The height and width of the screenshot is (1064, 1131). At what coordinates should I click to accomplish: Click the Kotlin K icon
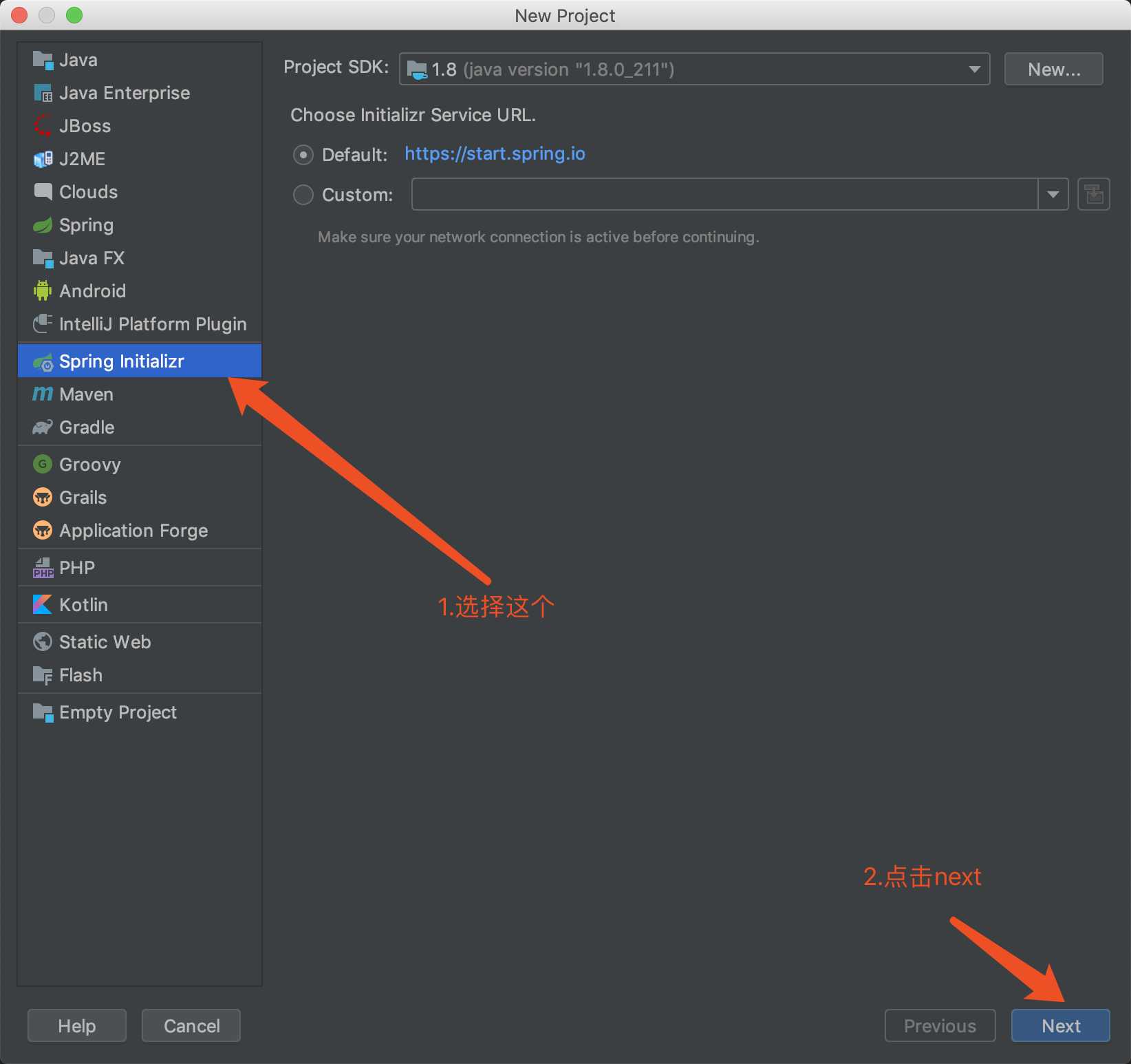click(43, 605)
